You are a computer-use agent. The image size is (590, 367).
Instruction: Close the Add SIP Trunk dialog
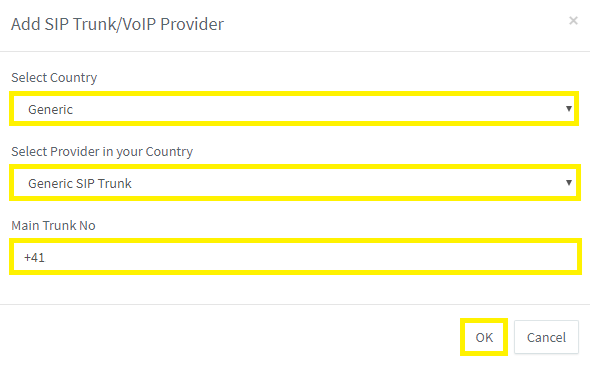pyautogui.click(x=573, y=20)
